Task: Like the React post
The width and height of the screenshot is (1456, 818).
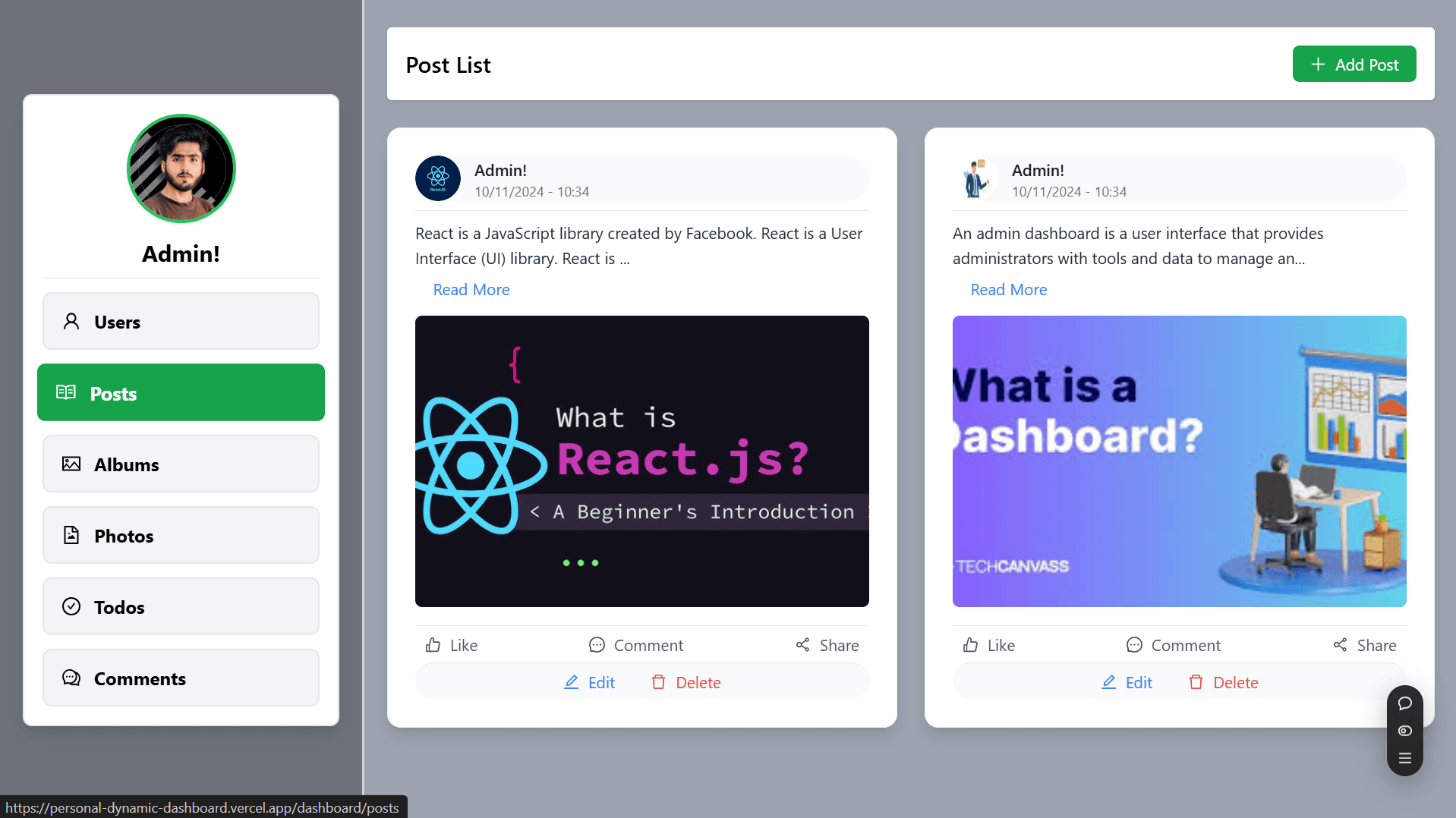Action: [x=452, y=645]
